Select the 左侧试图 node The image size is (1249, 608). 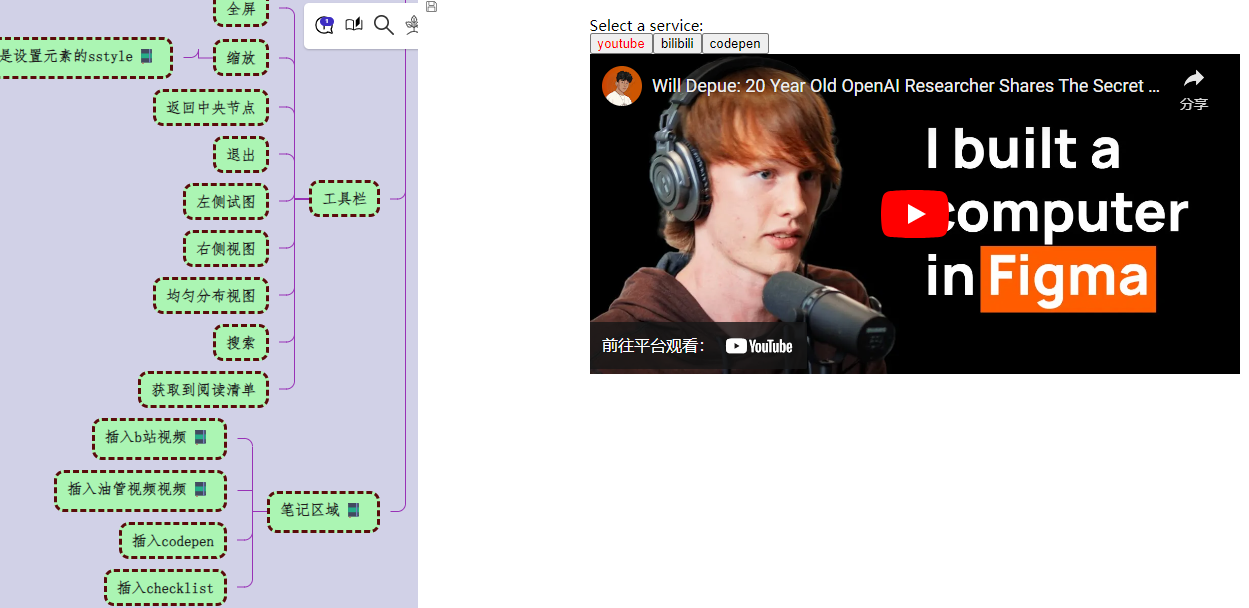pos(226,201)
